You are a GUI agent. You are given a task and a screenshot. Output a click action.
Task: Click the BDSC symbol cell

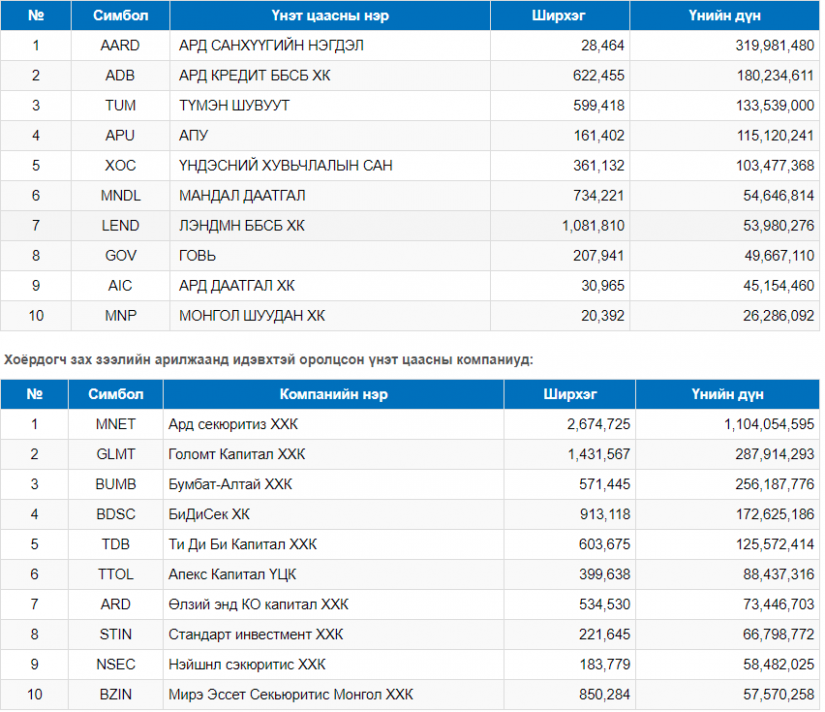(x=115, y=514)
